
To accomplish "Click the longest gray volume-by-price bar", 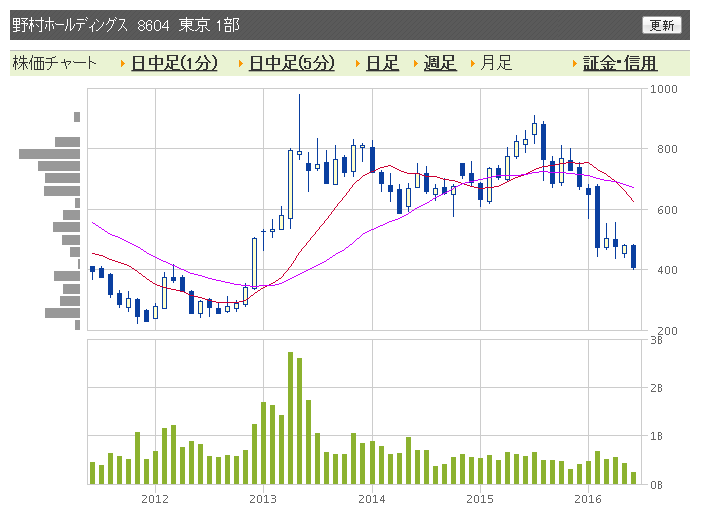I will [x=50, y=154].
